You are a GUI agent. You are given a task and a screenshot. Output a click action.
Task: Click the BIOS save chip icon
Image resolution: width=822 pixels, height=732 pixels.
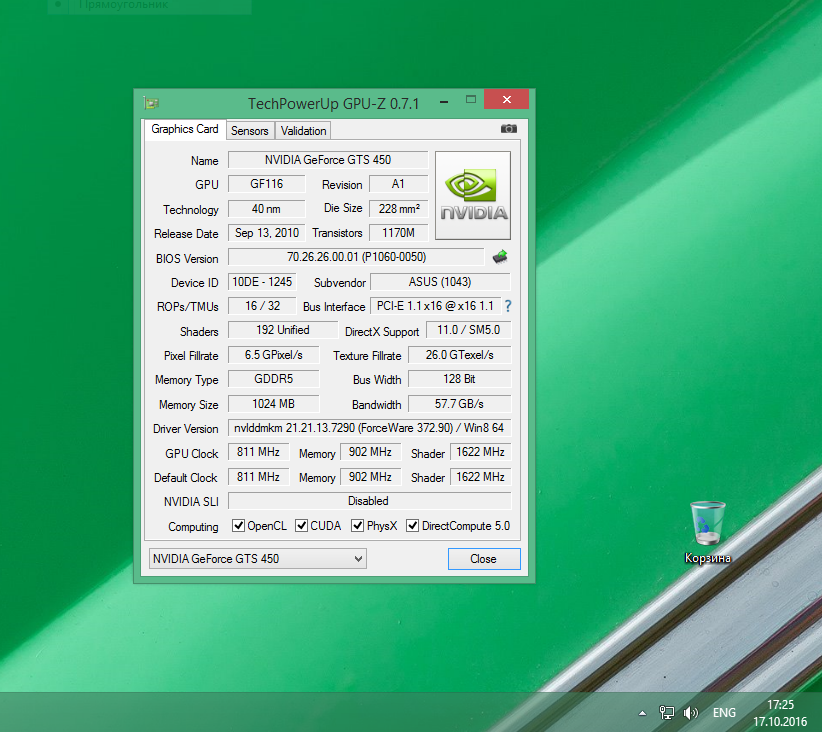pyautogui.click(x=500, y=258)
